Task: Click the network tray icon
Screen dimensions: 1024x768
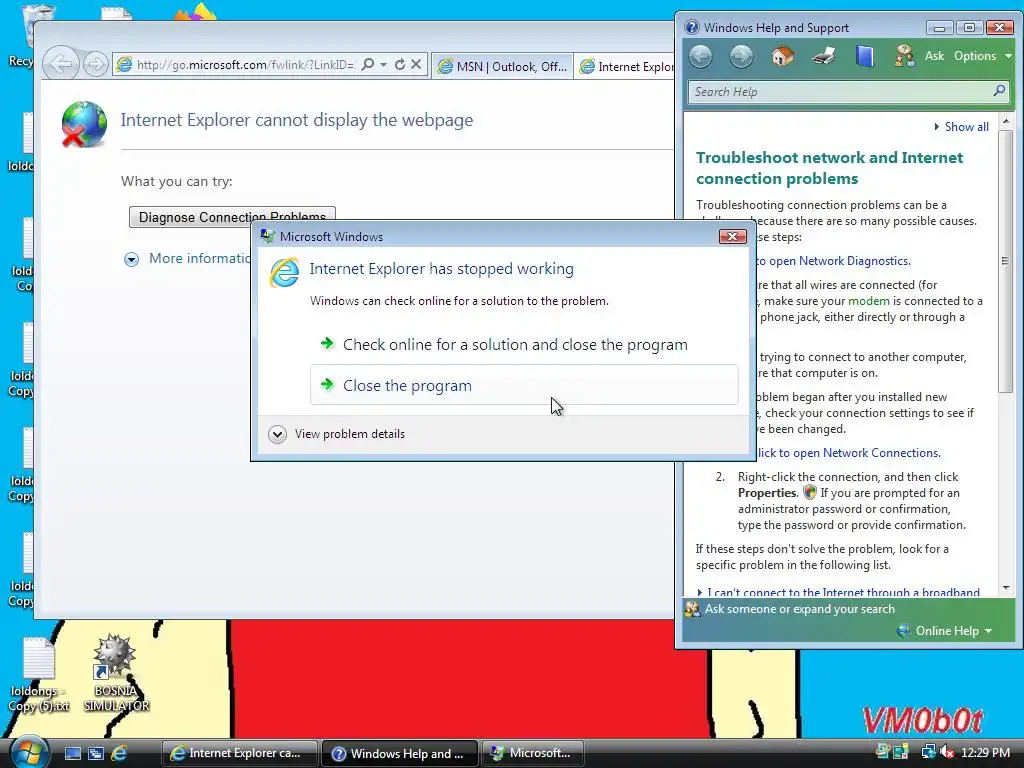Action: tap(928, 752)
